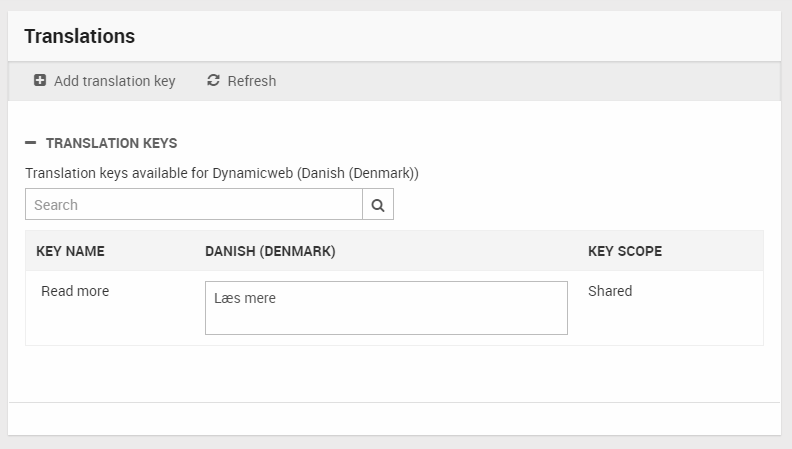This screenshot has height=449, width=792.
Task: Collapse the section using the minus icon
Action: 31,143
